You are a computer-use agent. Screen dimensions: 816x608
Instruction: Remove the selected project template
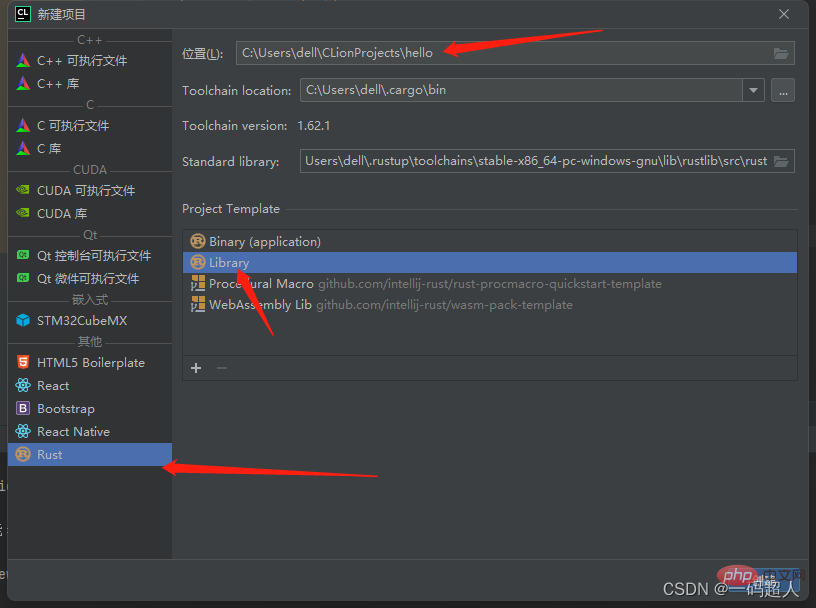pyautogui.click(x=222, y=368)
